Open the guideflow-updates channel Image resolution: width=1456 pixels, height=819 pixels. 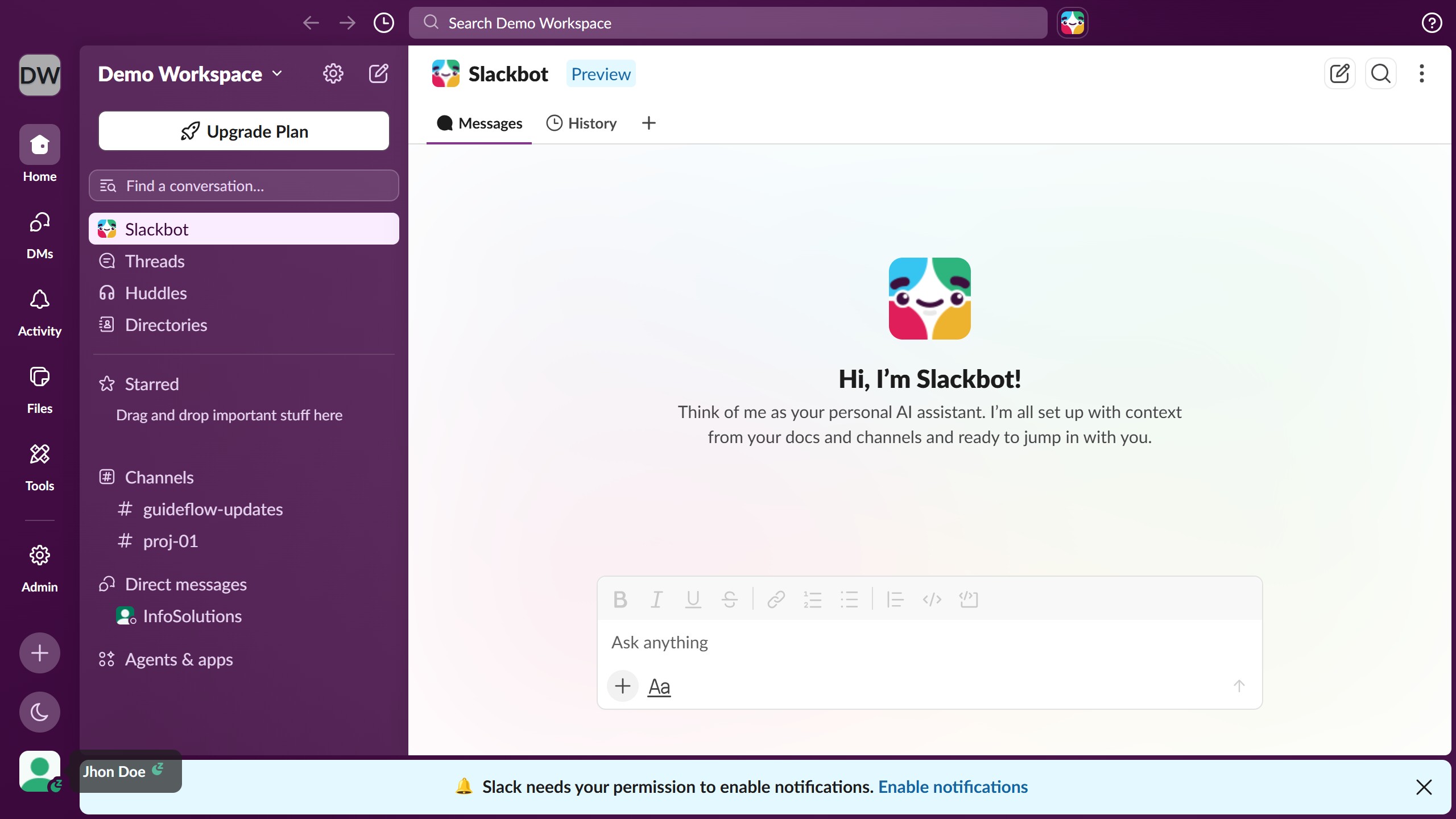pos(244,509)
